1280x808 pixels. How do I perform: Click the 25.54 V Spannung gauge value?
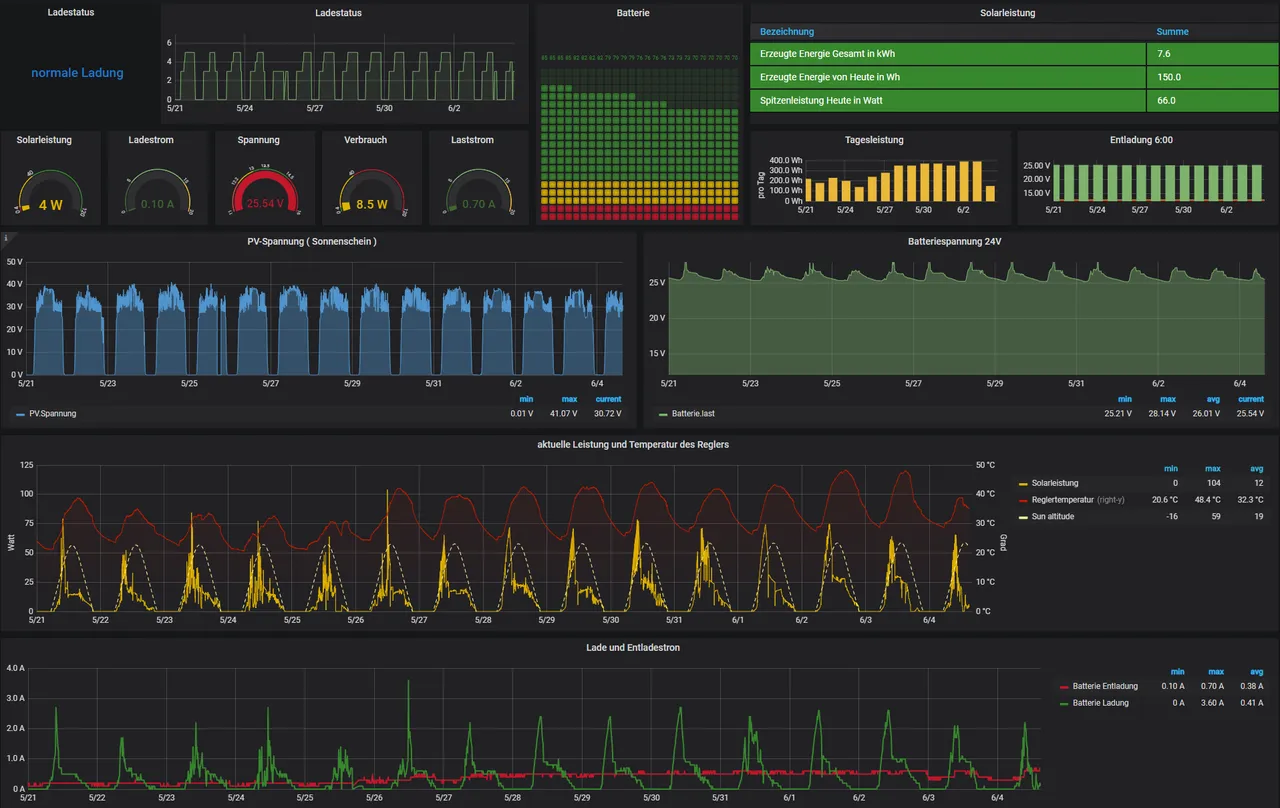tap(265, 204)
